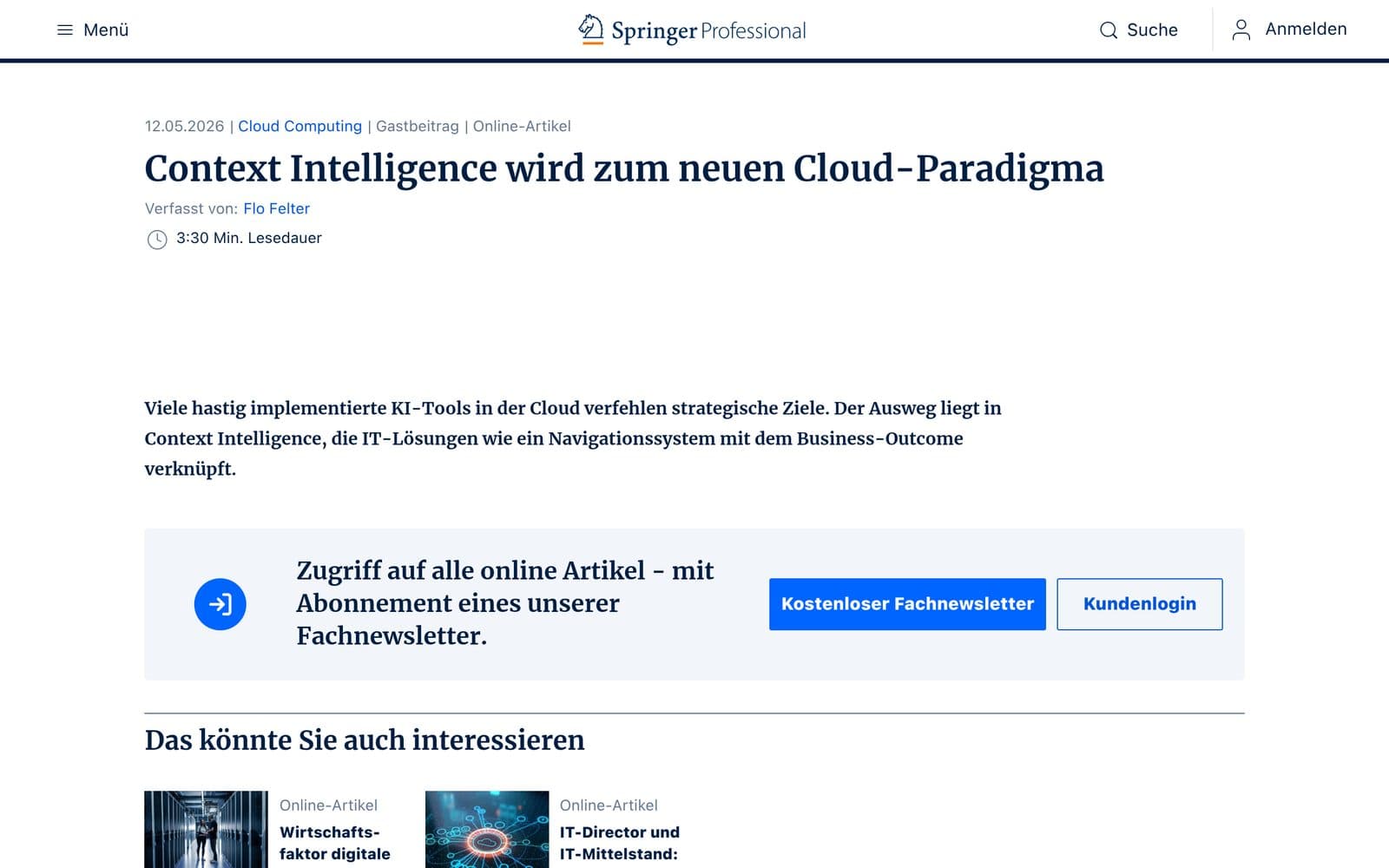
Task: Click '3:30 Min. Lesedauer' text
Action: [249, 238]
